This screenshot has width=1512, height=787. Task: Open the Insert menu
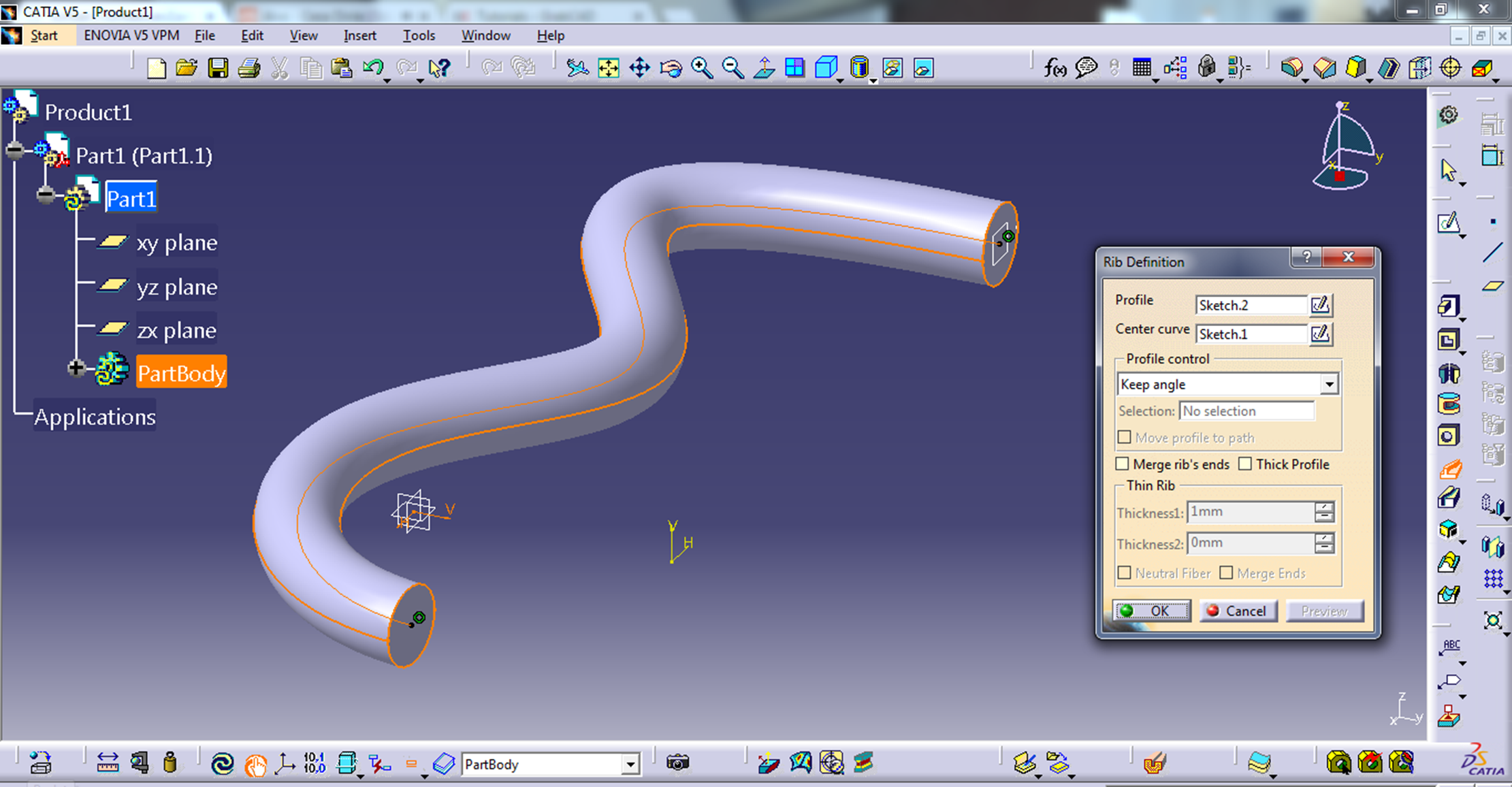click(x=359, y=35)
